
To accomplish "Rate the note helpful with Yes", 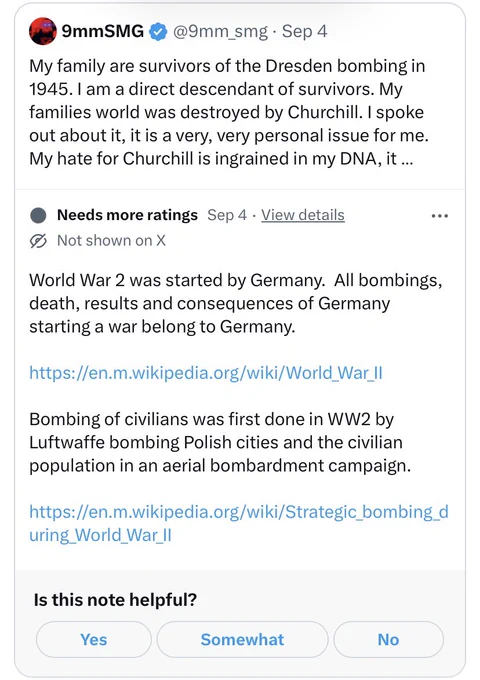I will 94,640.
